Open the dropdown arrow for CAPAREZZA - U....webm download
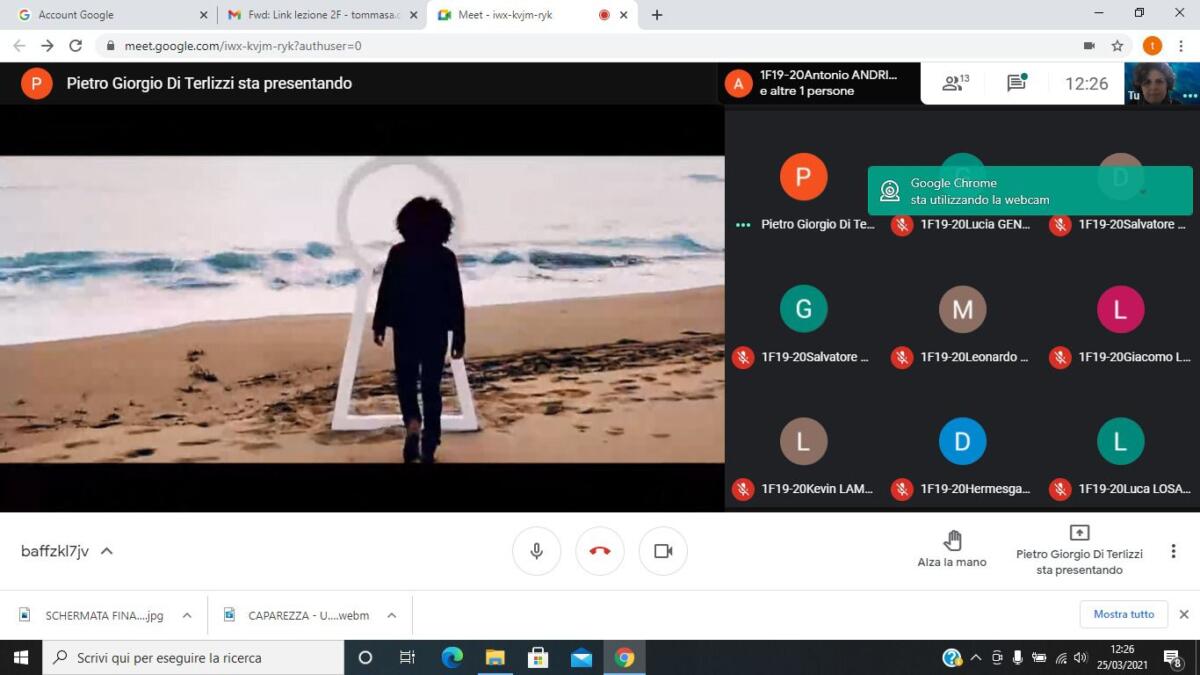 pyautogui.click(x=392, y=615)
